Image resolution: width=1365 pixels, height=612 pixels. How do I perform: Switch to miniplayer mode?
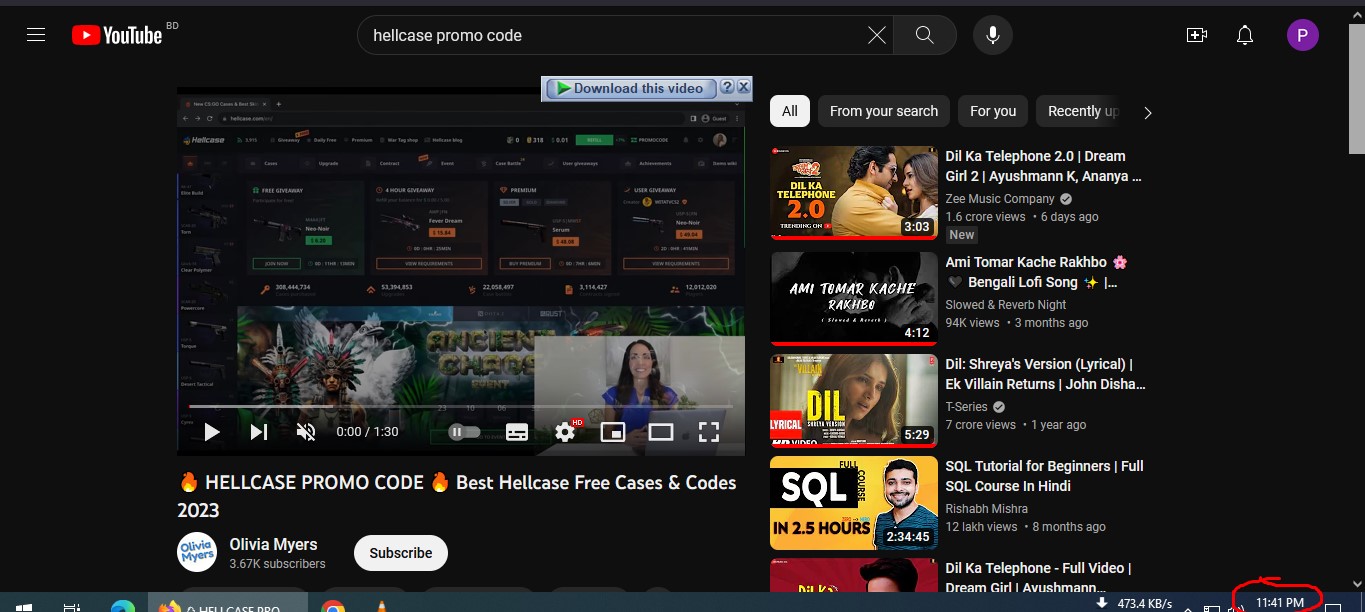613,432
